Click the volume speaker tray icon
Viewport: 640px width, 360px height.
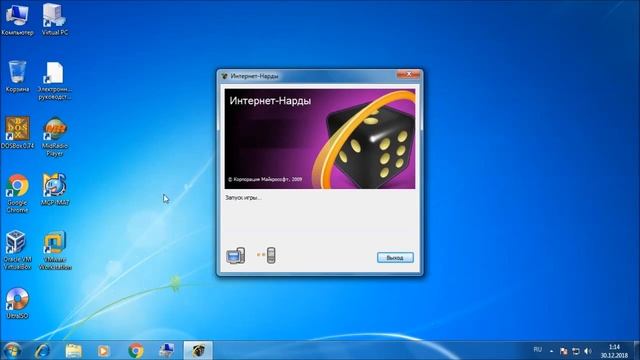point(588,351)
